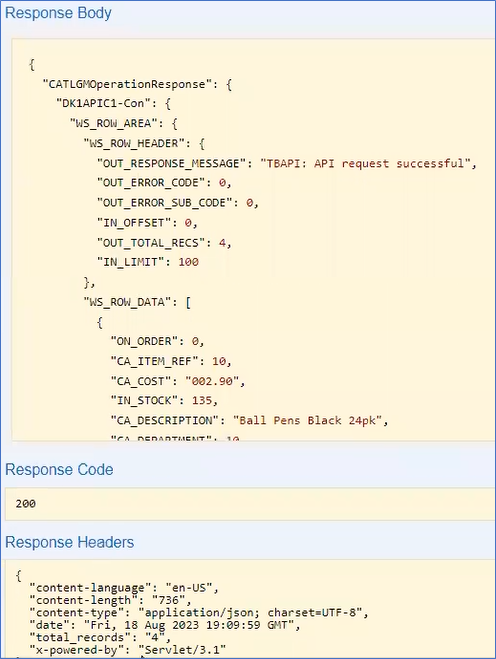496x659 pixels.
Task: Click the "content-language" header key
Action: tap(90, 588)
